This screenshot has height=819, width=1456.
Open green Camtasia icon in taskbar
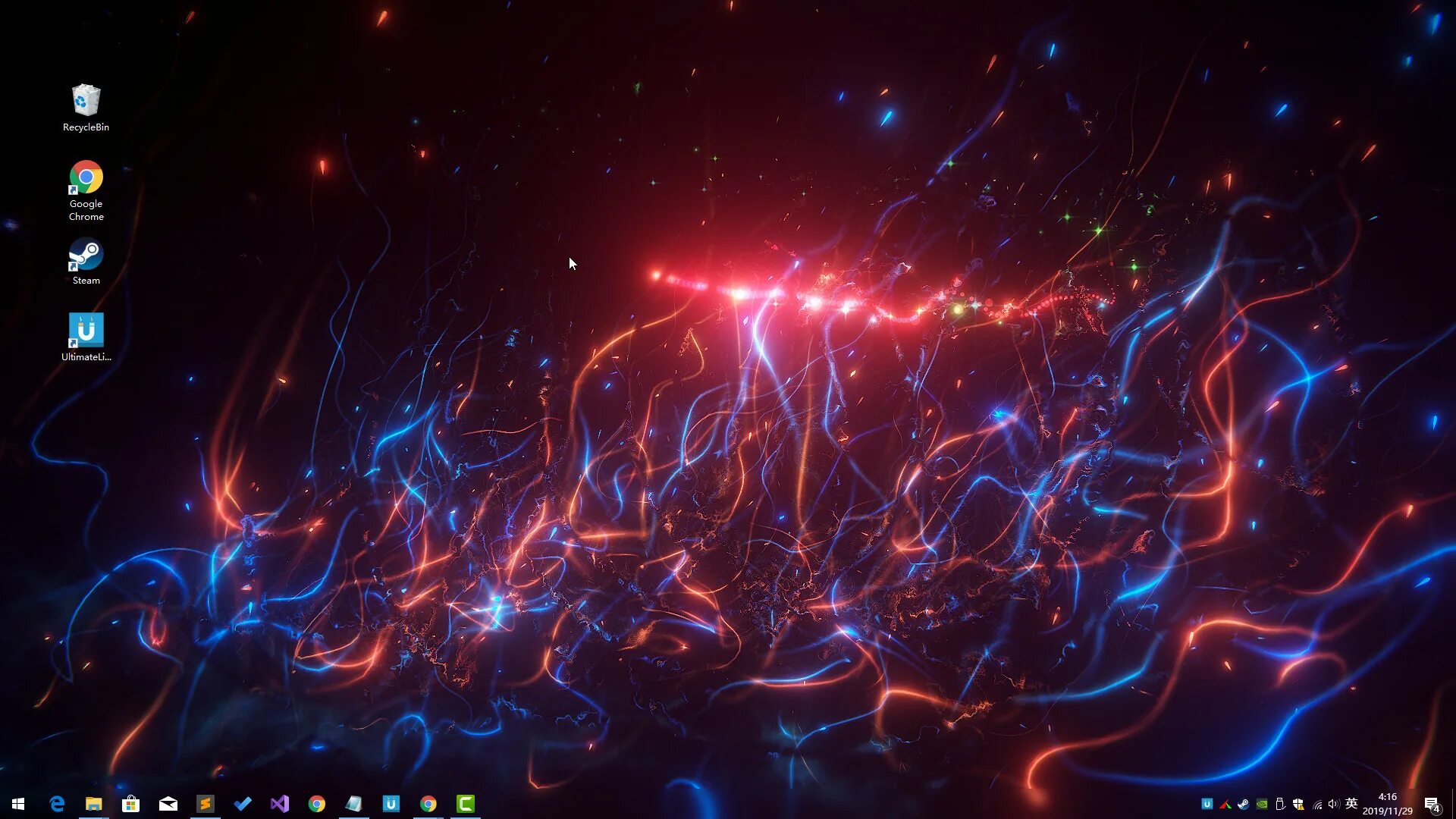click(x=465, y=804)
